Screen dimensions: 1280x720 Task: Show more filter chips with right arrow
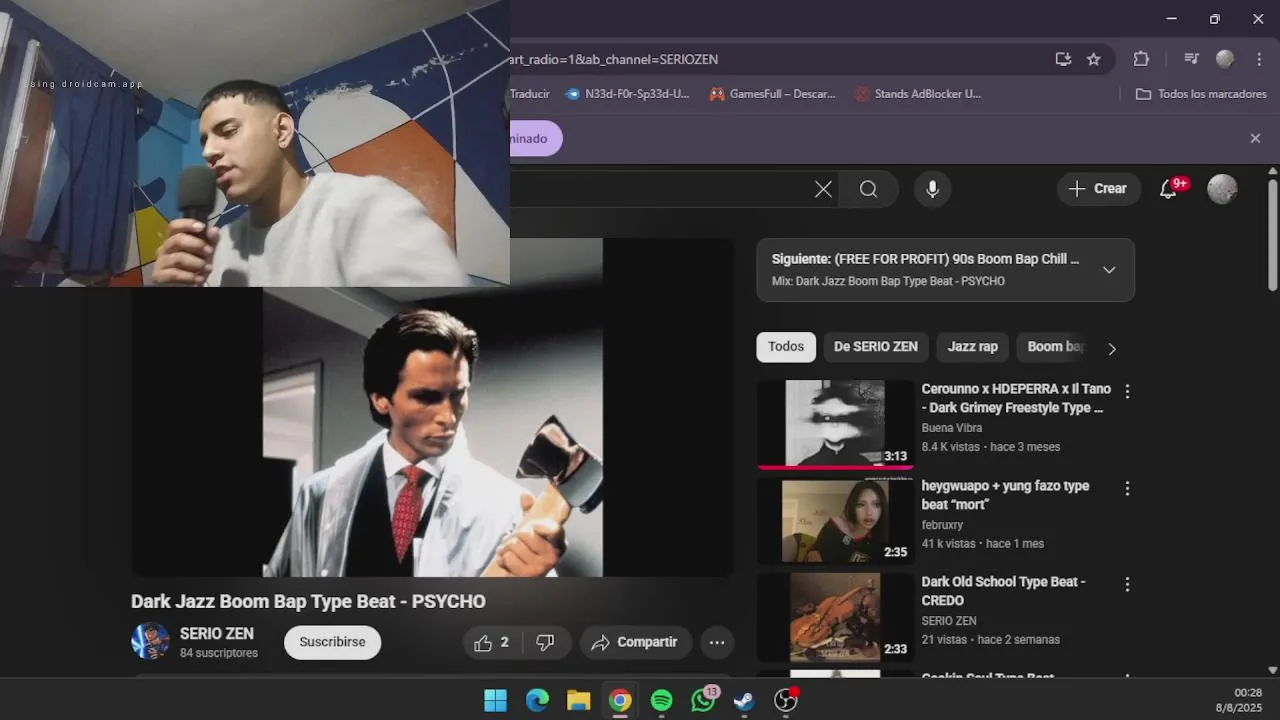[x=1111, y=348]
